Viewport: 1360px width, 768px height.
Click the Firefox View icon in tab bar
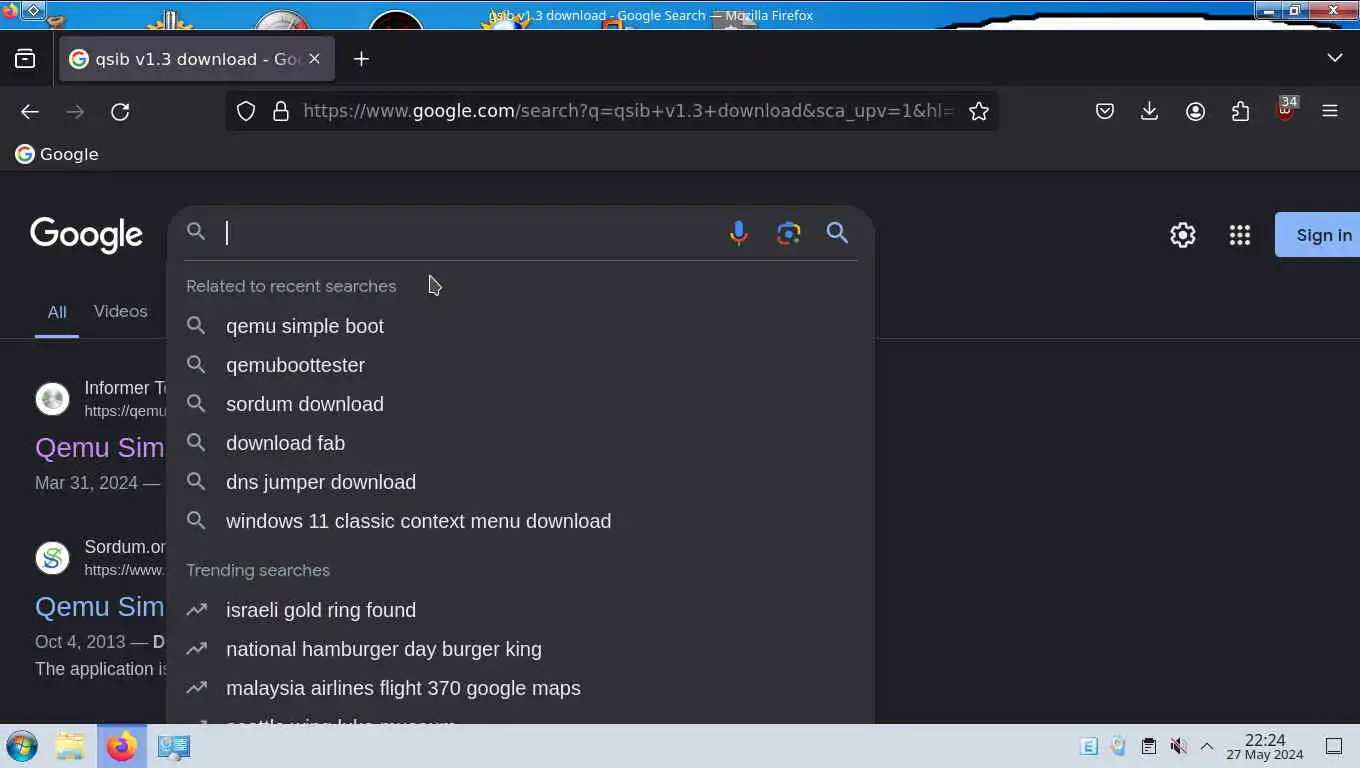pos(25,59)
